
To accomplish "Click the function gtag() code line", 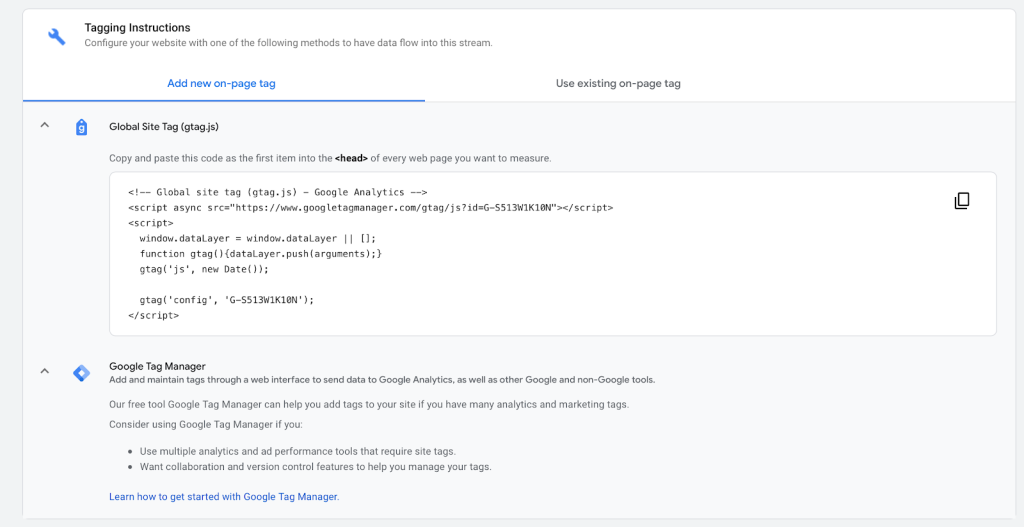I will click(x=261, y=253).
